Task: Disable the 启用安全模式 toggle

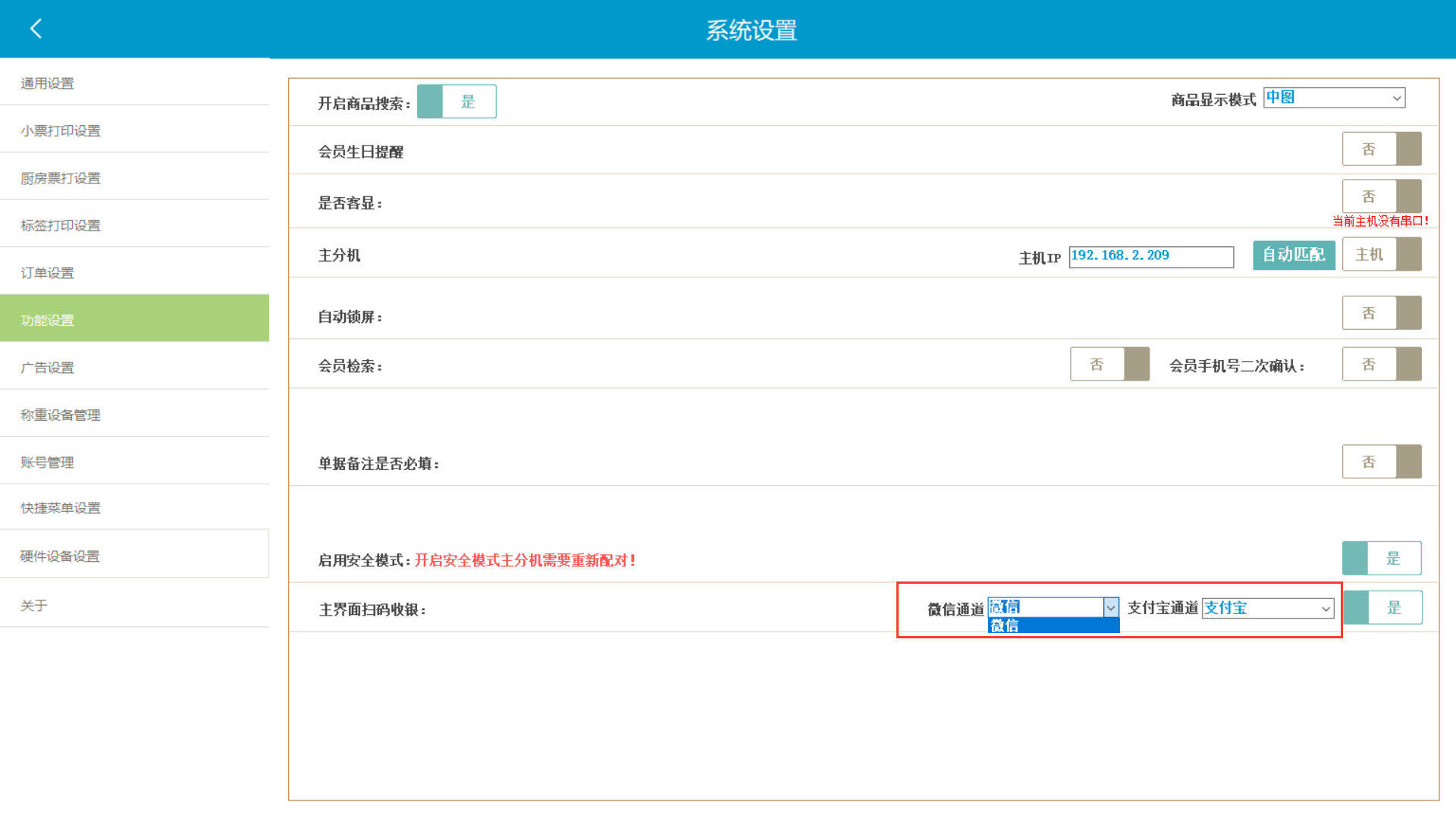Action: (1381, 559)
